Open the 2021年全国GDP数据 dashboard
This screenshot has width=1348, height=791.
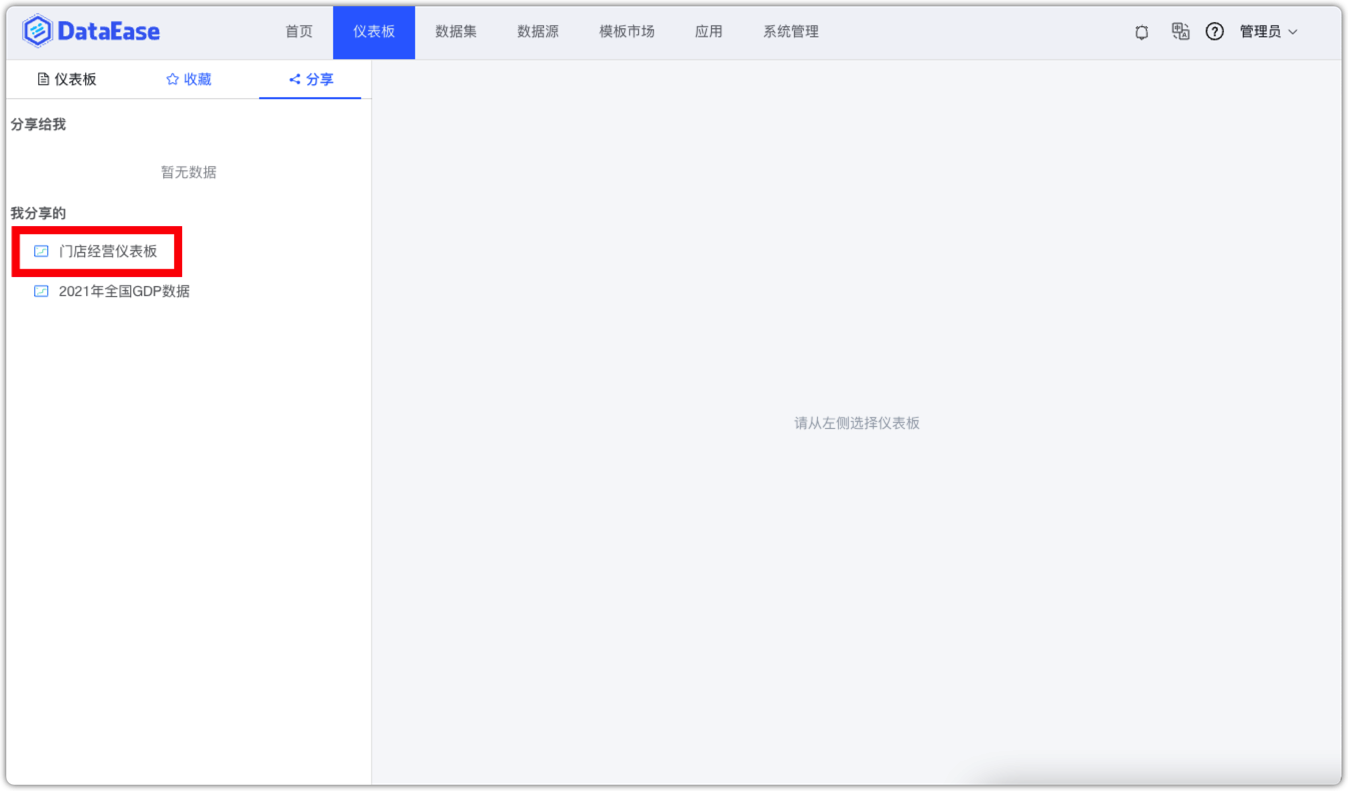point(125,291)
